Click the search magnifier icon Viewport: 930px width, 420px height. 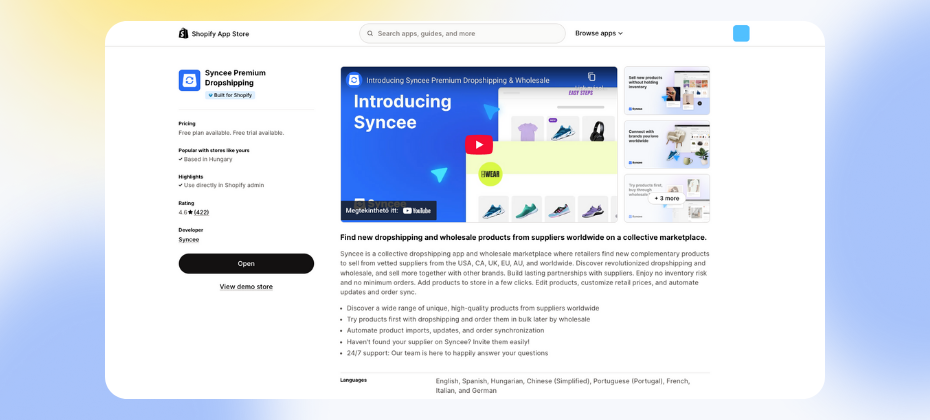370,34
